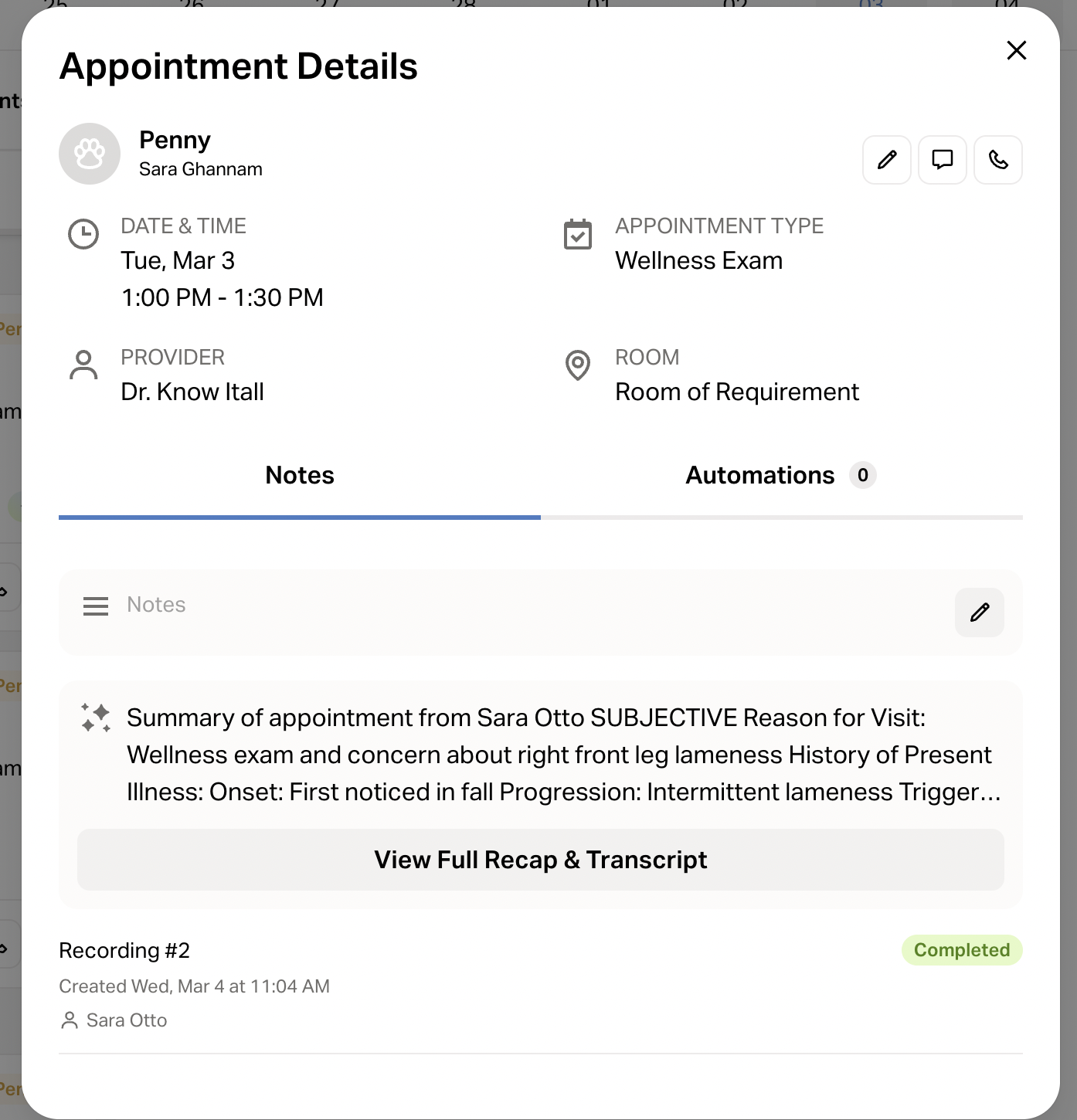The height and width of the screenshot is (1120, 1077).
Task: Click the phone call icon
Action: tap(998, 160)
